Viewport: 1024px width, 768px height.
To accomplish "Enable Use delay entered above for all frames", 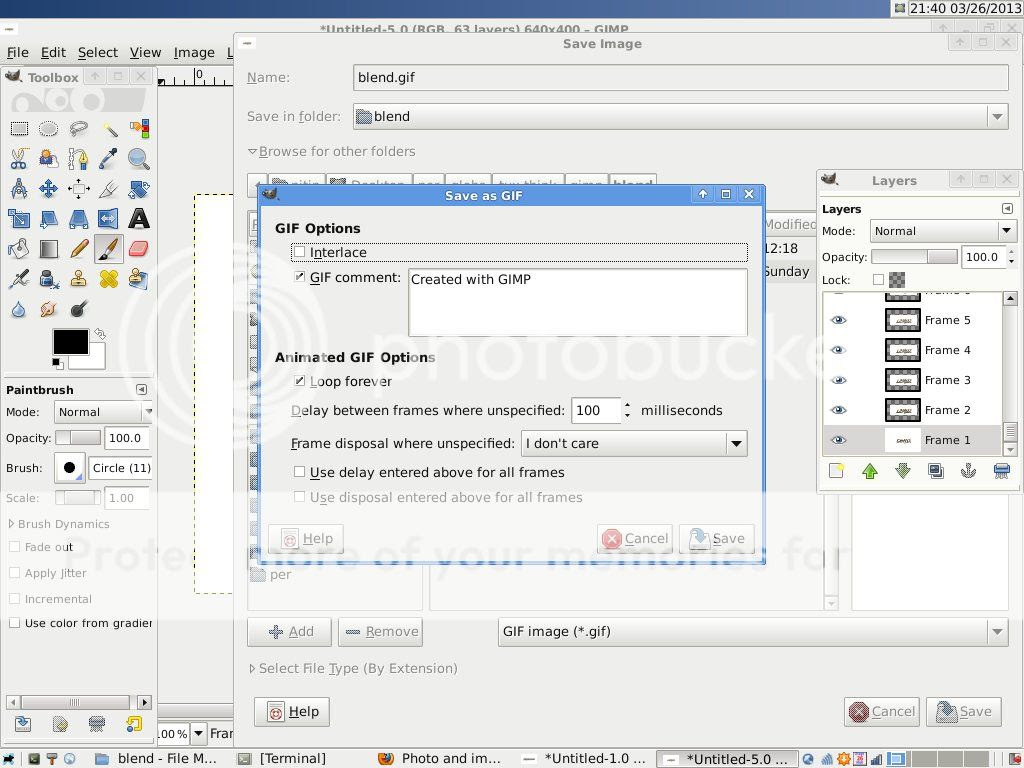I will (299, 472).
